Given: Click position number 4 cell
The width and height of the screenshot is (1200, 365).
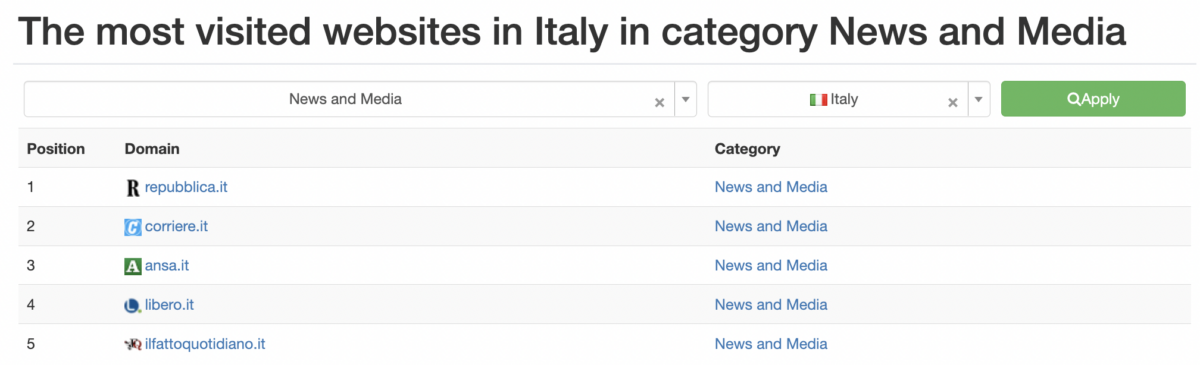Looking at the screenshot, I should coord(31,304).
